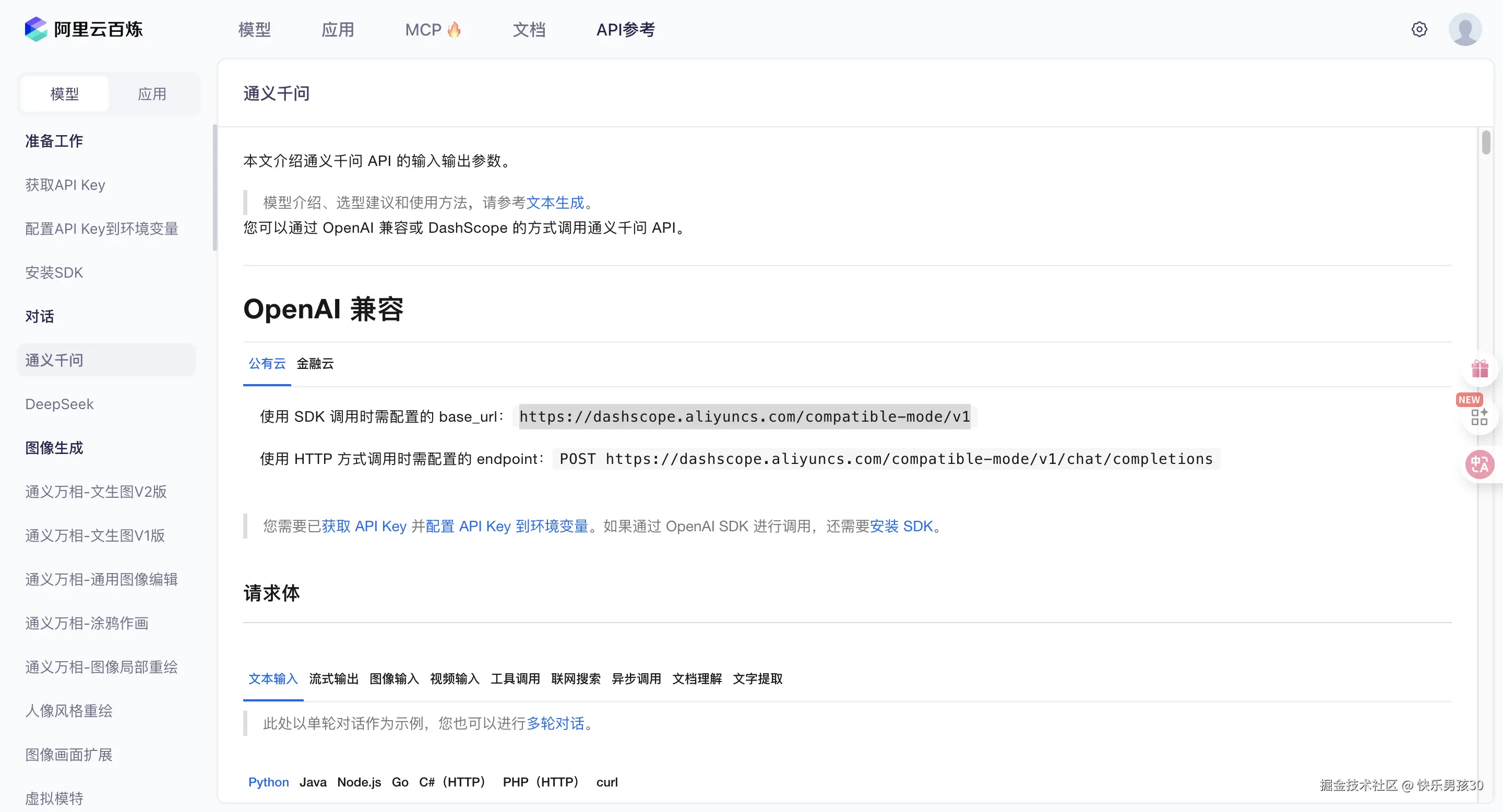Viewport: 1503px width, 812px height.
Task: Open 文档 in the top navigation
Action: (x=529, y=29)
